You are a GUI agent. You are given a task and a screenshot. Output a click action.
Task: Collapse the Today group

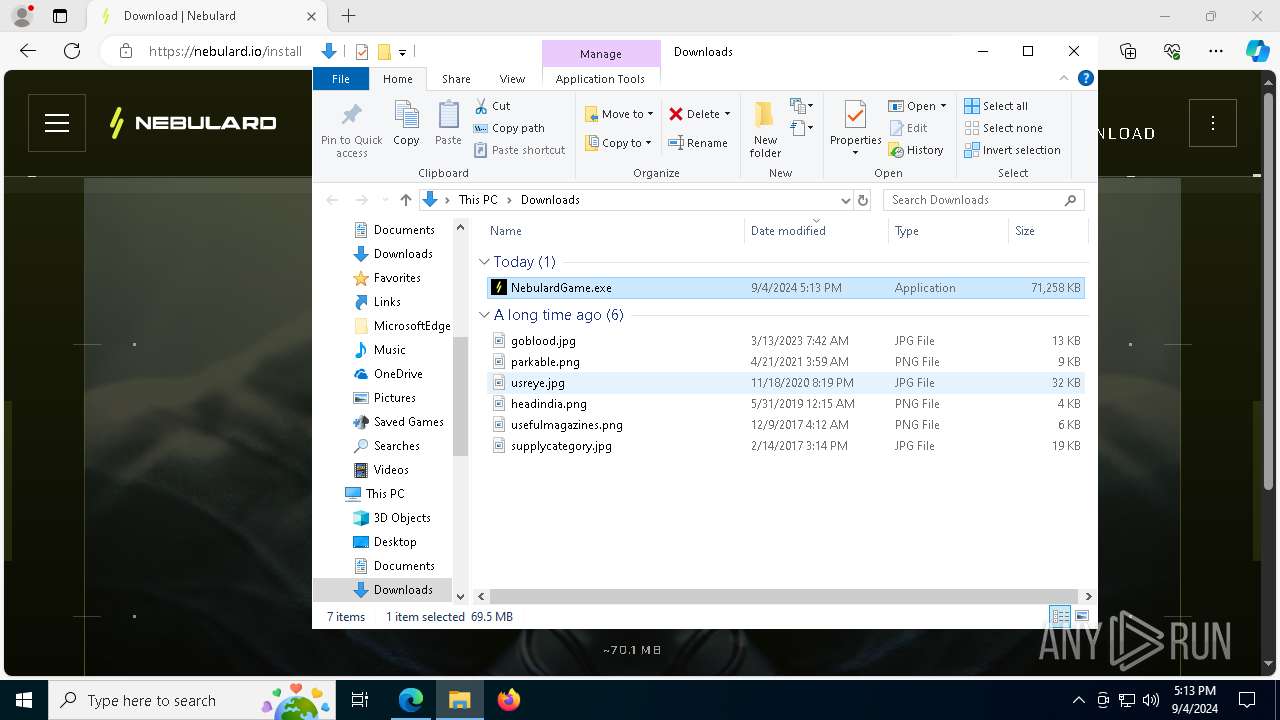485,262
